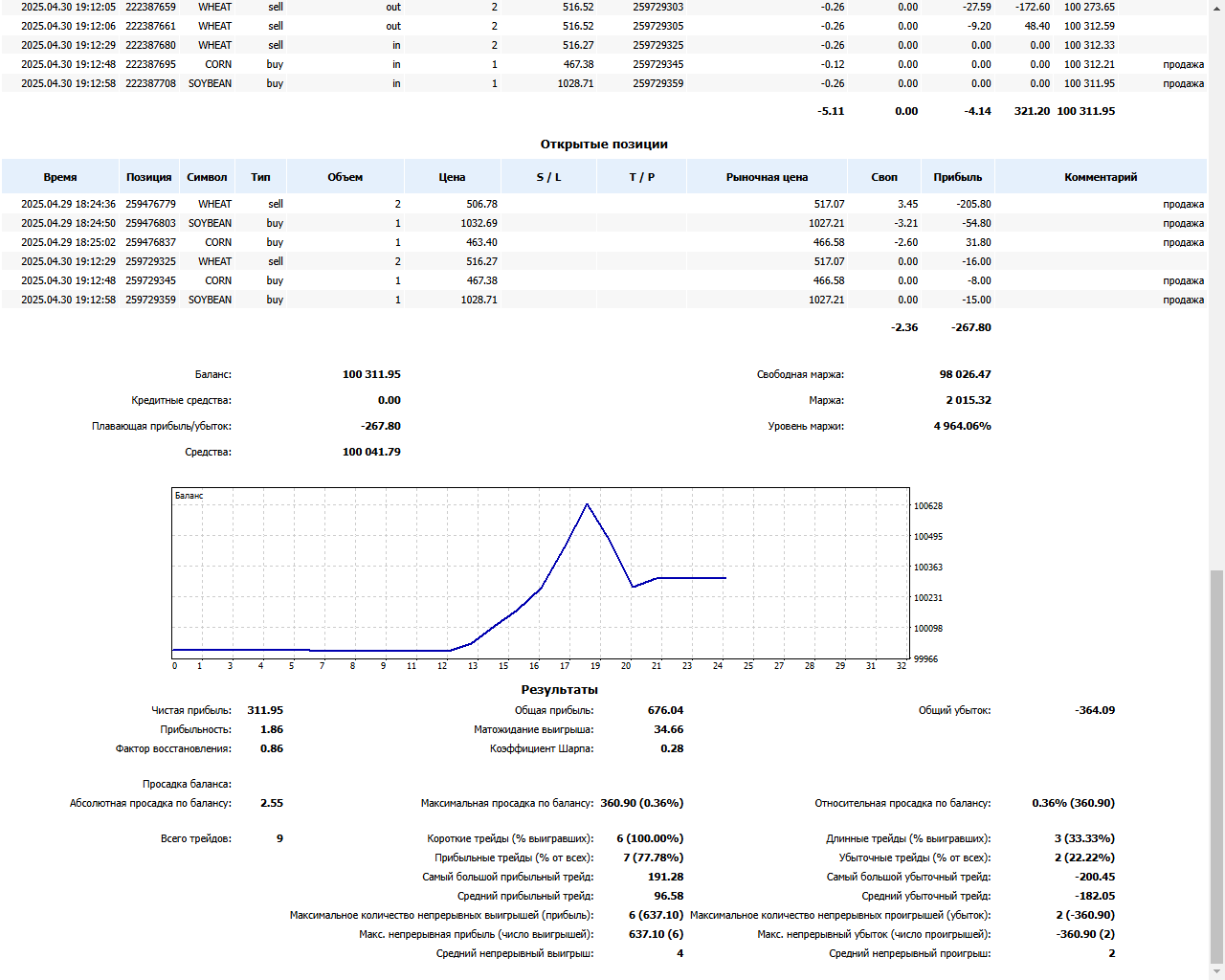Click the largest profit trade value 191.28
Viewport: 1225px width, 980px height.
pyautogui.click(x=665, y=877)
